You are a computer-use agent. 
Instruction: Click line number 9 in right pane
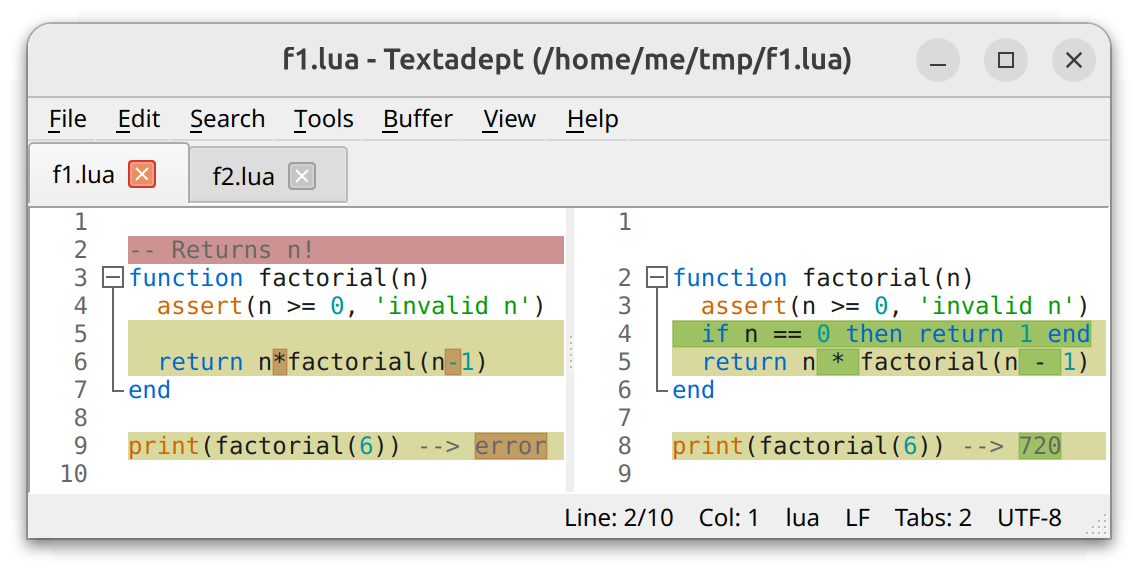click(624, 473)
